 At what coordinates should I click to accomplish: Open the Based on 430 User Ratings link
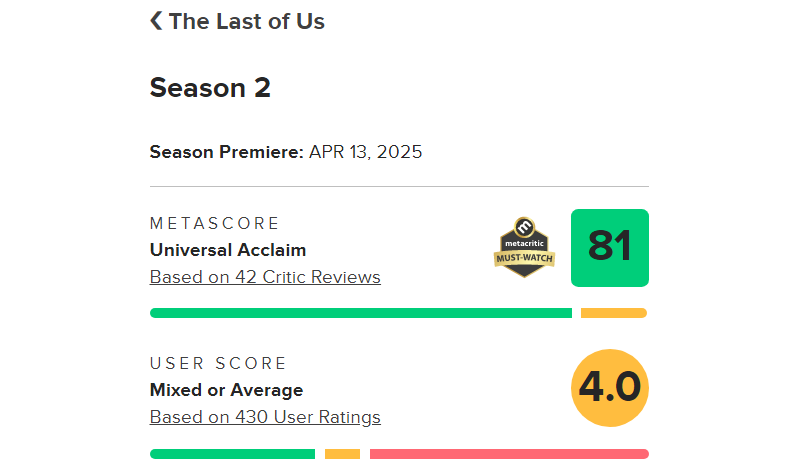tap(265, 417)
